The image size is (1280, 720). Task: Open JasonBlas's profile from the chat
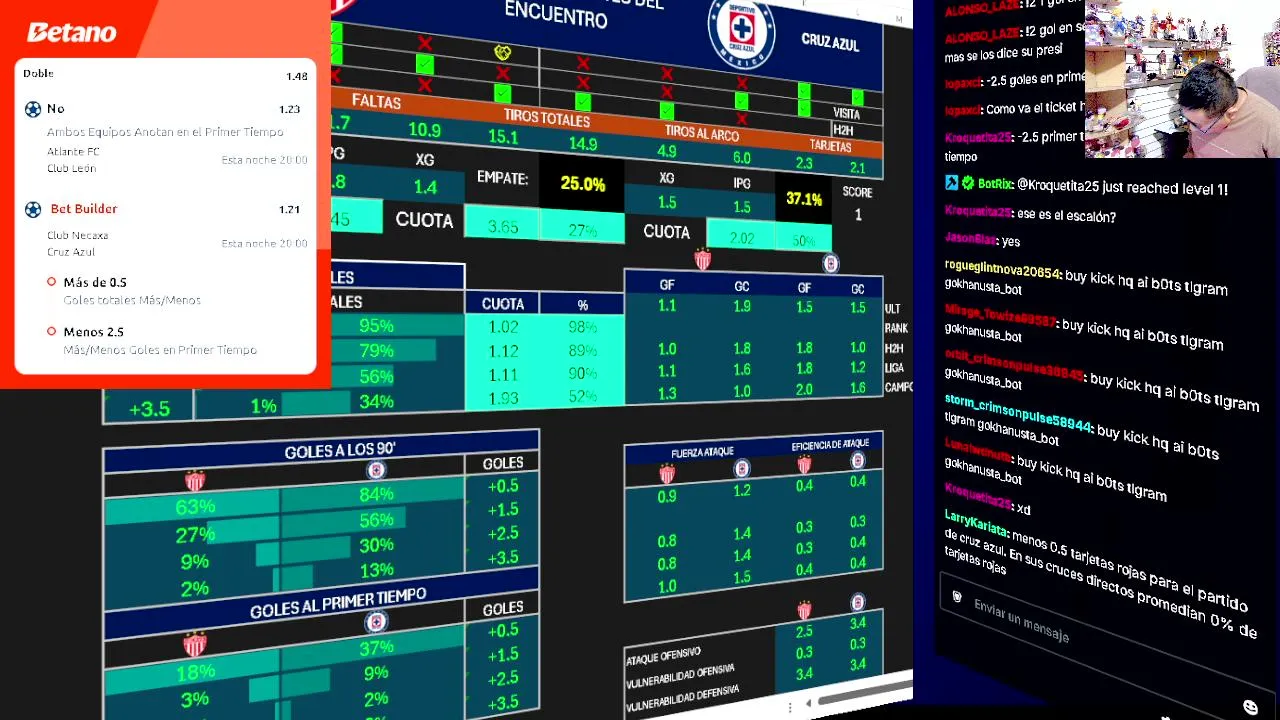coord(969,239)
